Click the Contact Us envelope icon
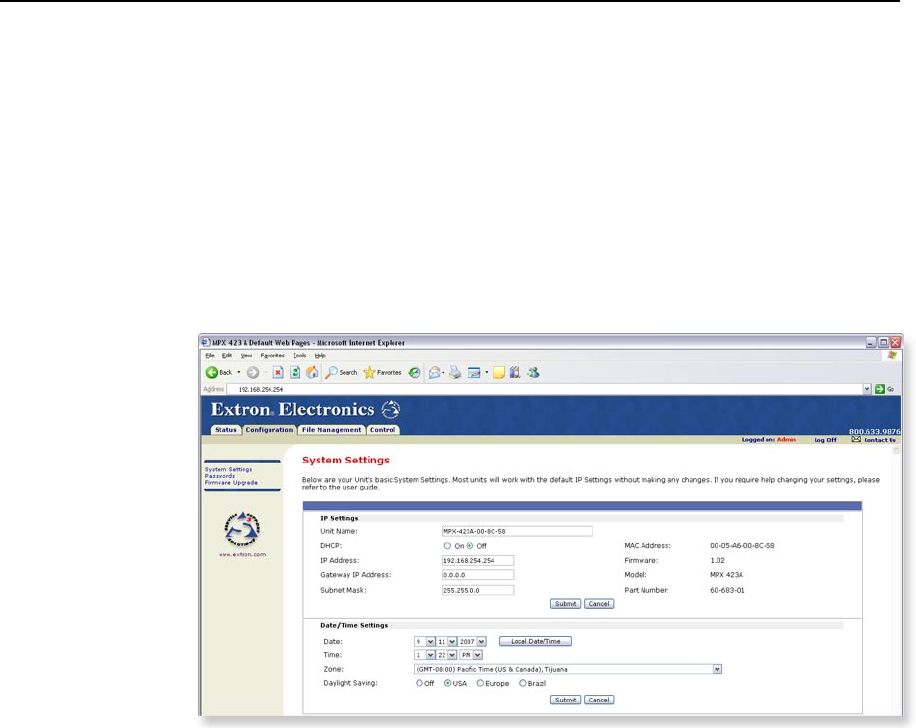 (855, 439)
